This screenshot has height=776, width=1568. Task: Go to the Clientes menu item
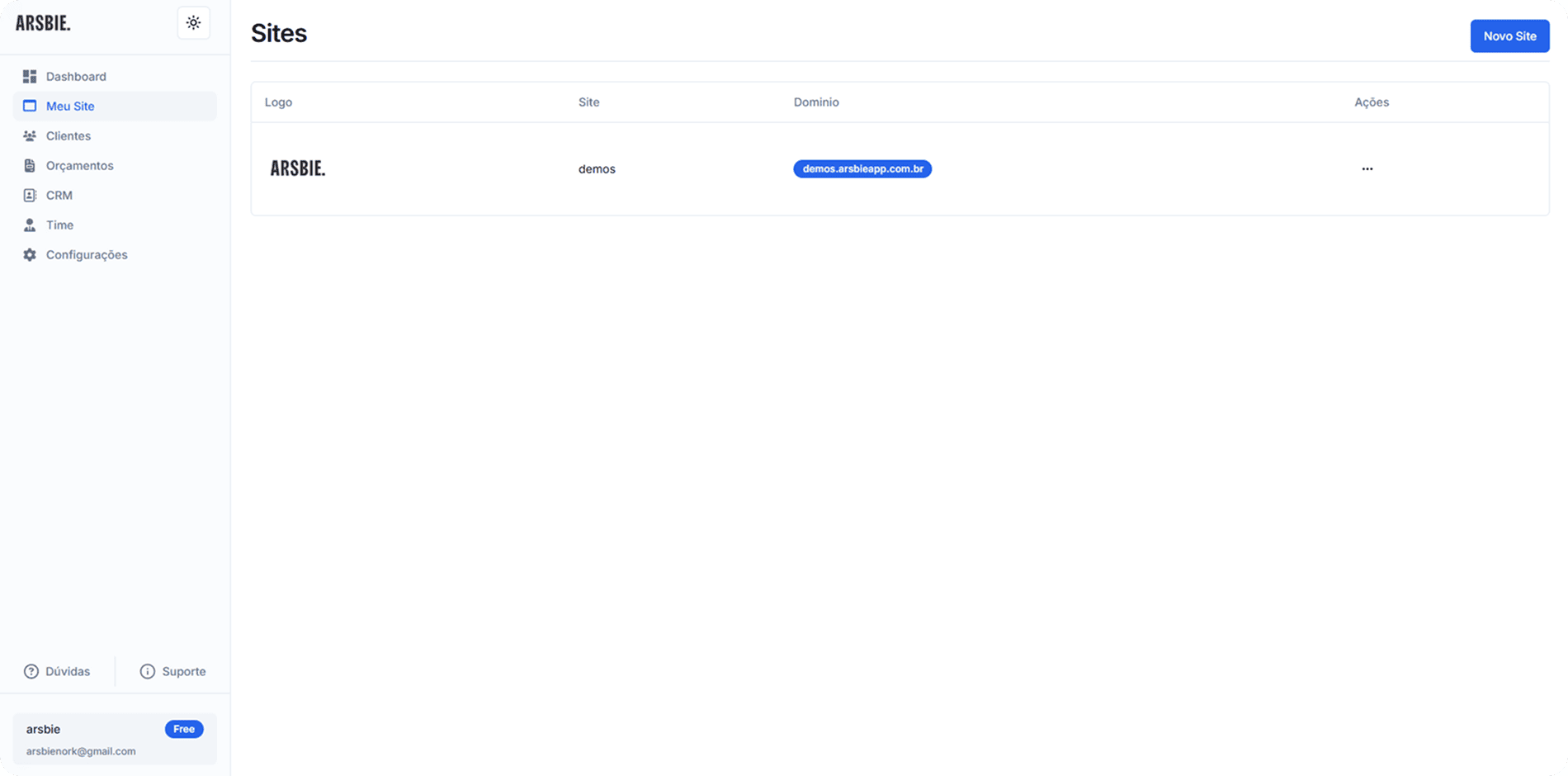coord(68,136)
